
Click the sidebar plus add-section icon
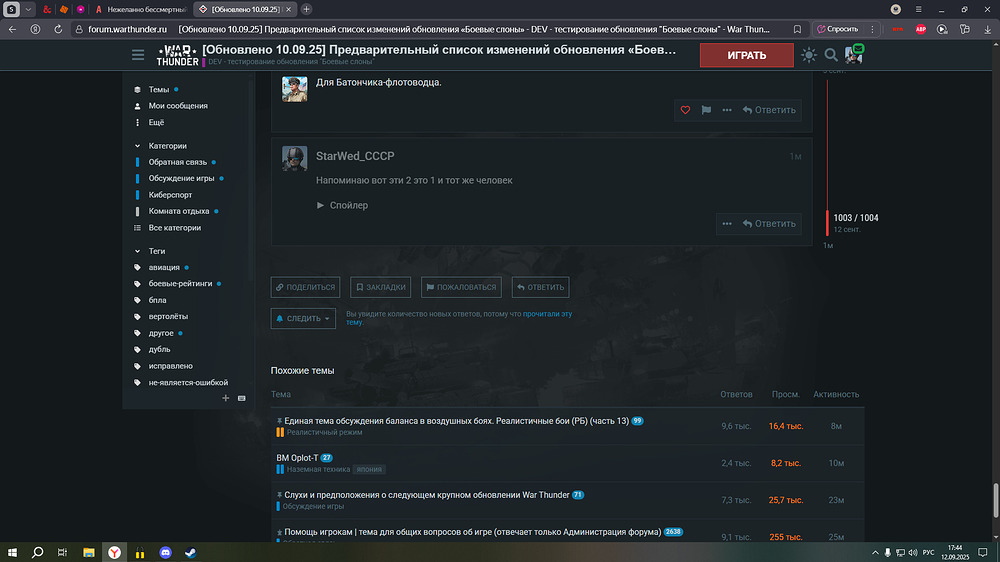(x=225, y=398)
